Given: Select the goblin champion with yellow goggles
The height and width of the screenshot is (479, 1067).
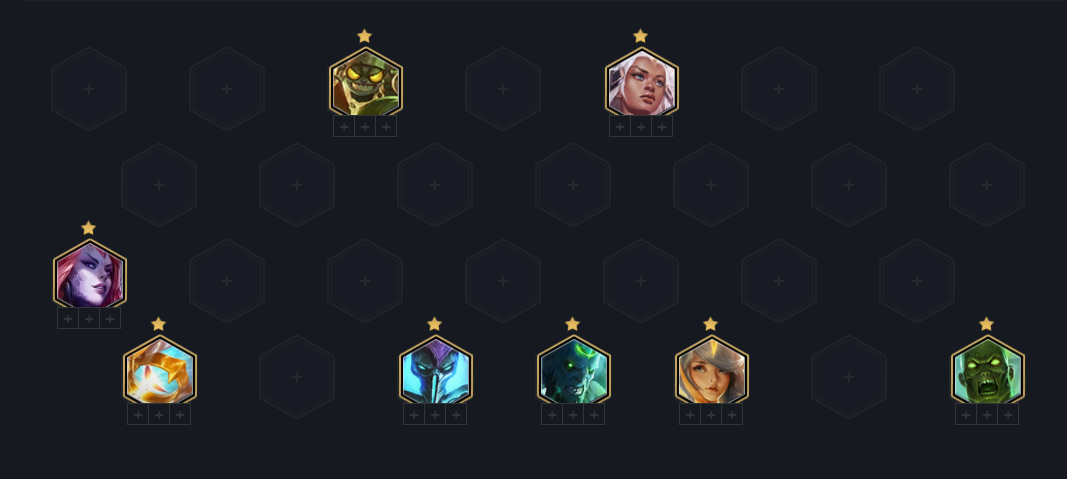Looking at the screenshot, I should [x=365, y=82].
